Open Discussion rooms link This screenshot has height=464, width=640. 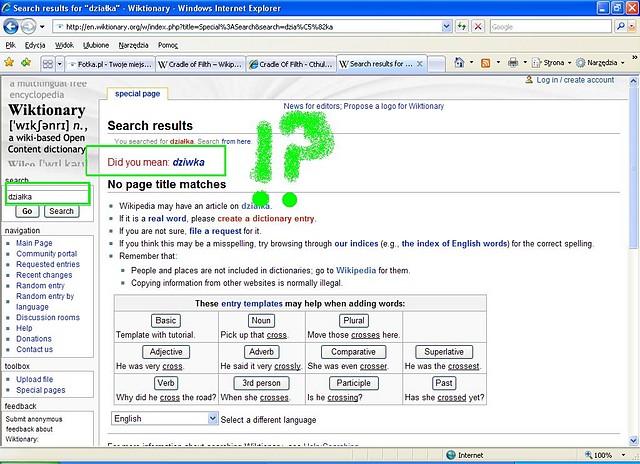48,317
